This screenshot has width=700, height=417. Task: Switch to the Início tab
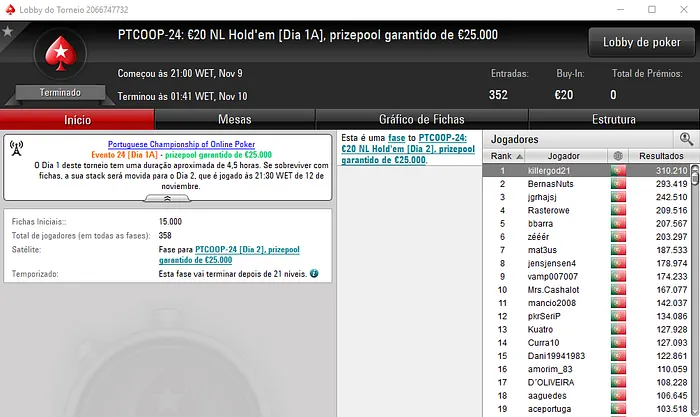[x=77, y=120]
